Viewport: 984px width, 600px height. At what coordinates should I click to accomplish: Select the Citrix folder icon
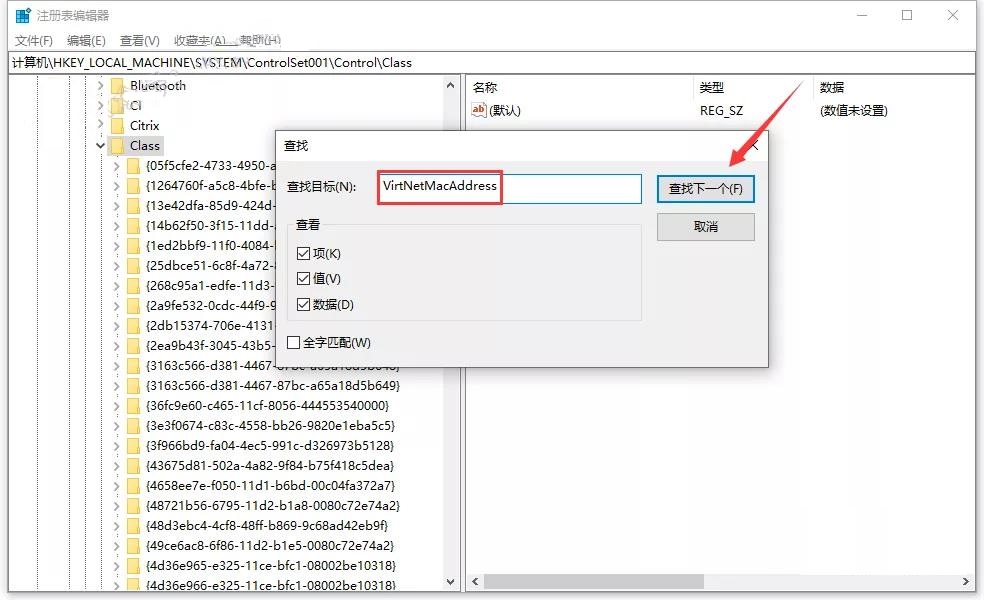tap(117, 126)
